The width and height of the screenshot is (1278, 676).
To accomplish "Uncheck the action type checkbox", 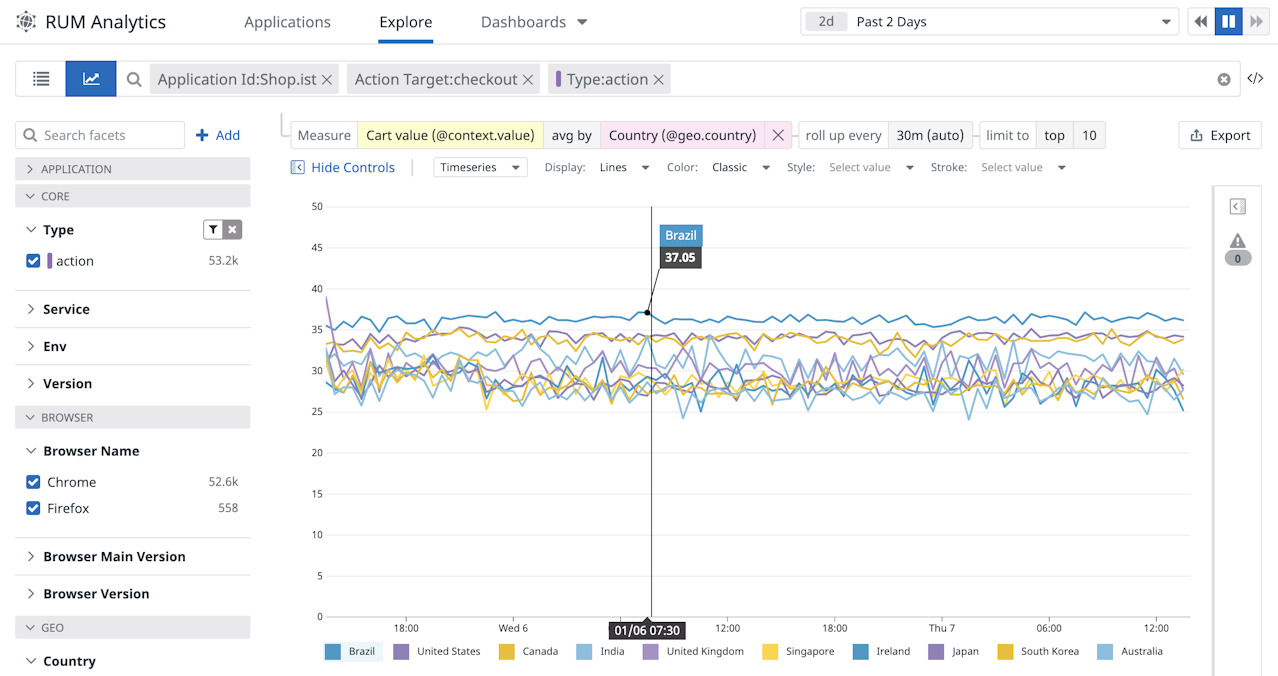I will click(x=33, y=261).
